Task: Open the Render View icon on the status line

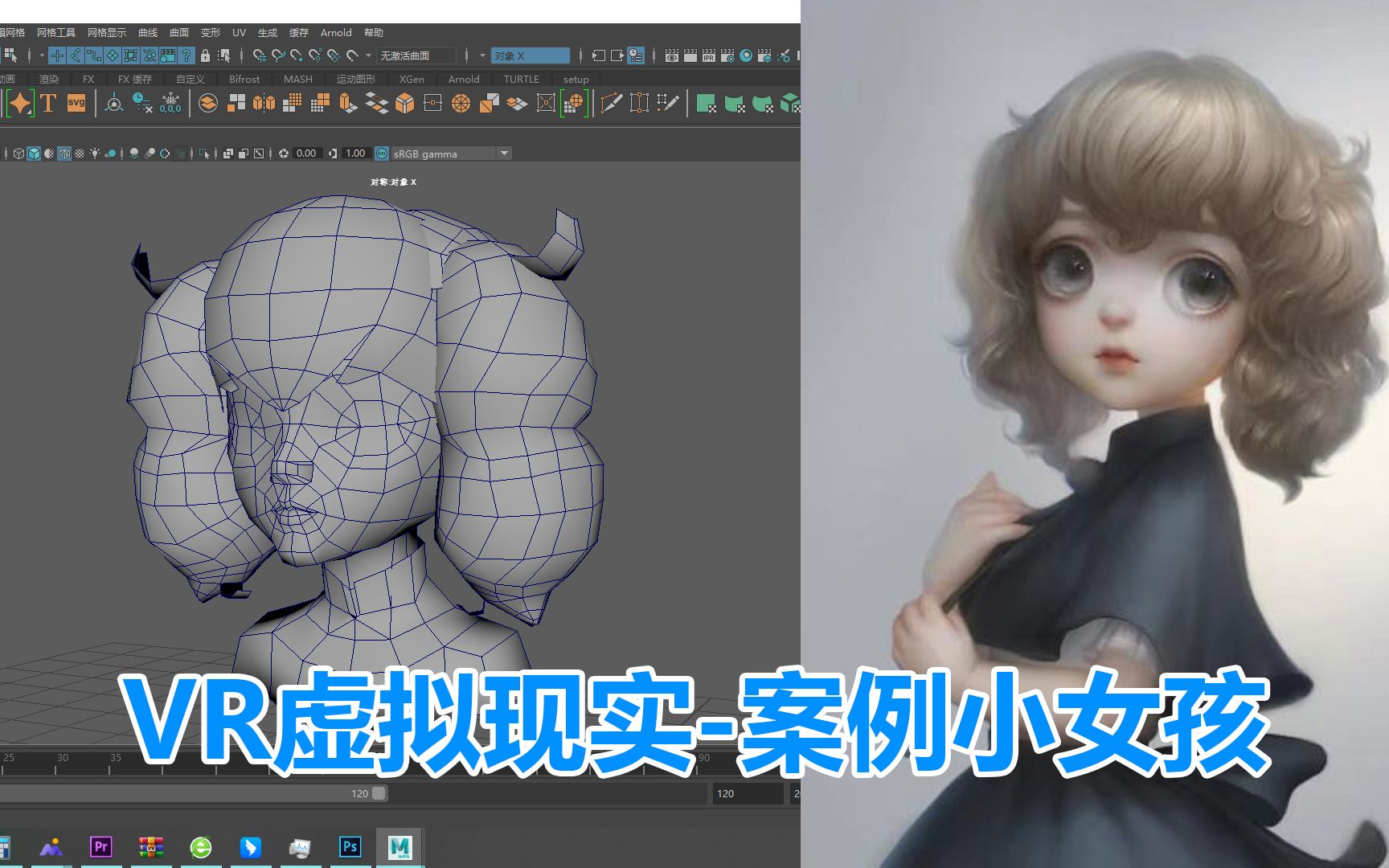Action: click(x=672, y=56)
